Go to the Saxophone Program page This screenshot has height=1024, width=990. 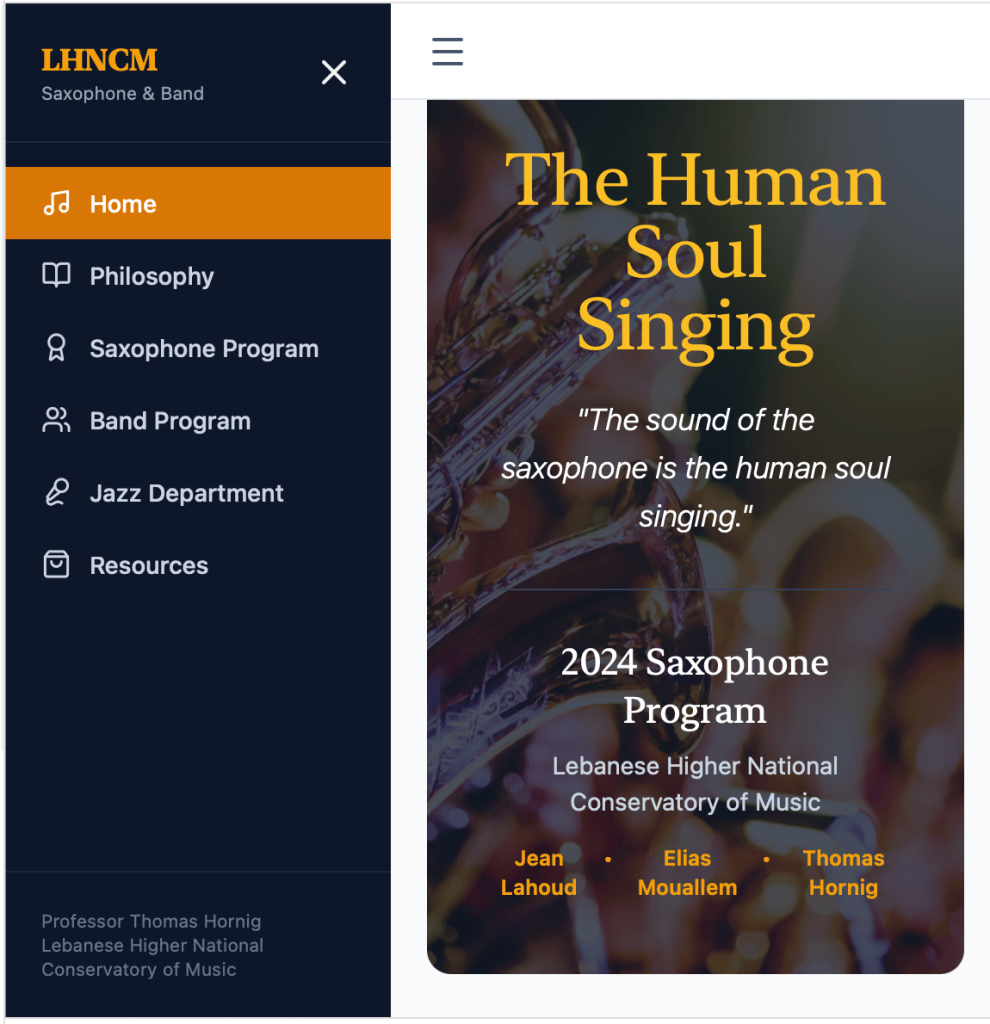click(204, 348)
